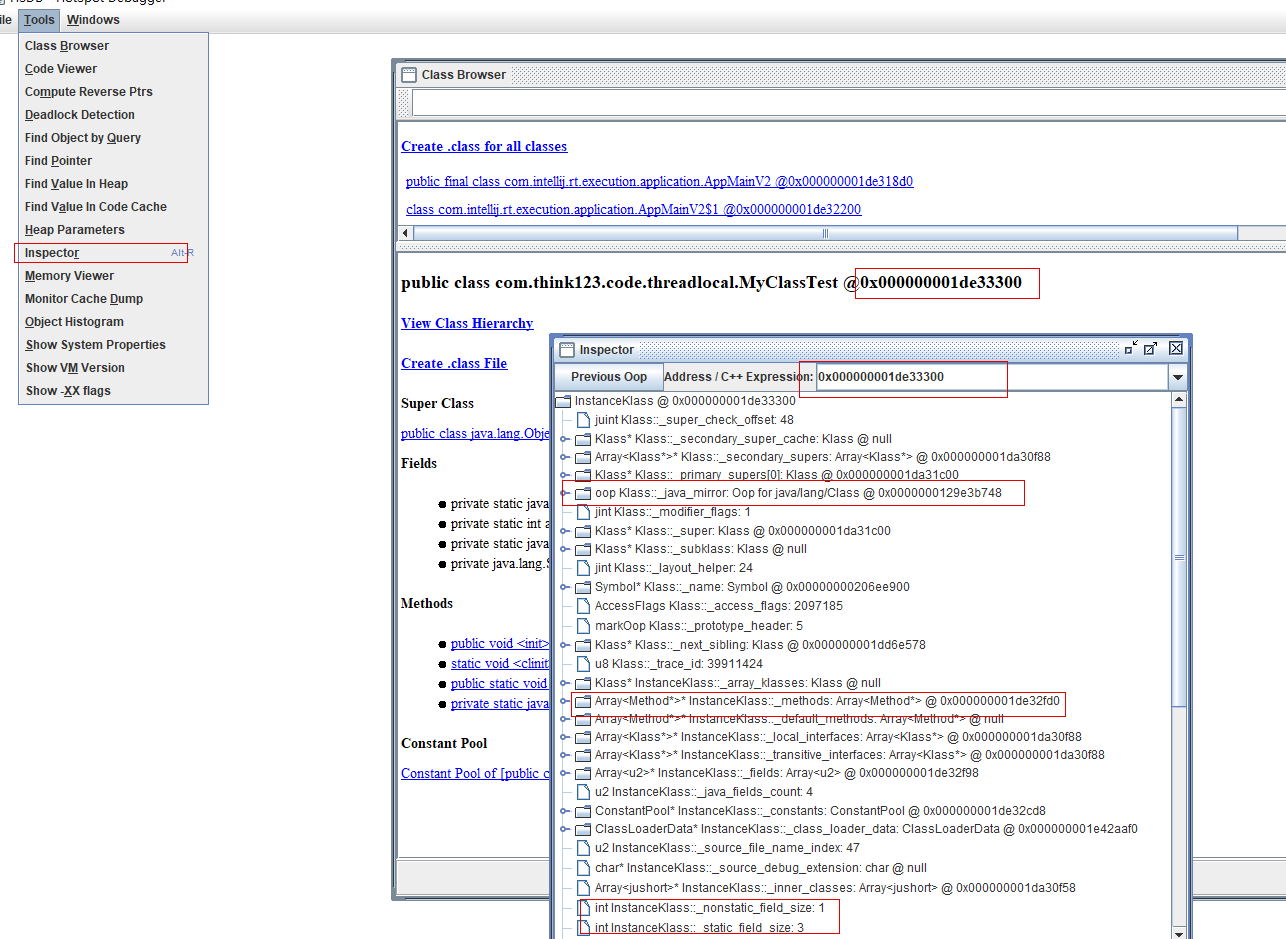This screenshot has height=939, width=1286.
Task: Expand the InstanceKlass::_methods array node
Action: (x=565, y=702)
